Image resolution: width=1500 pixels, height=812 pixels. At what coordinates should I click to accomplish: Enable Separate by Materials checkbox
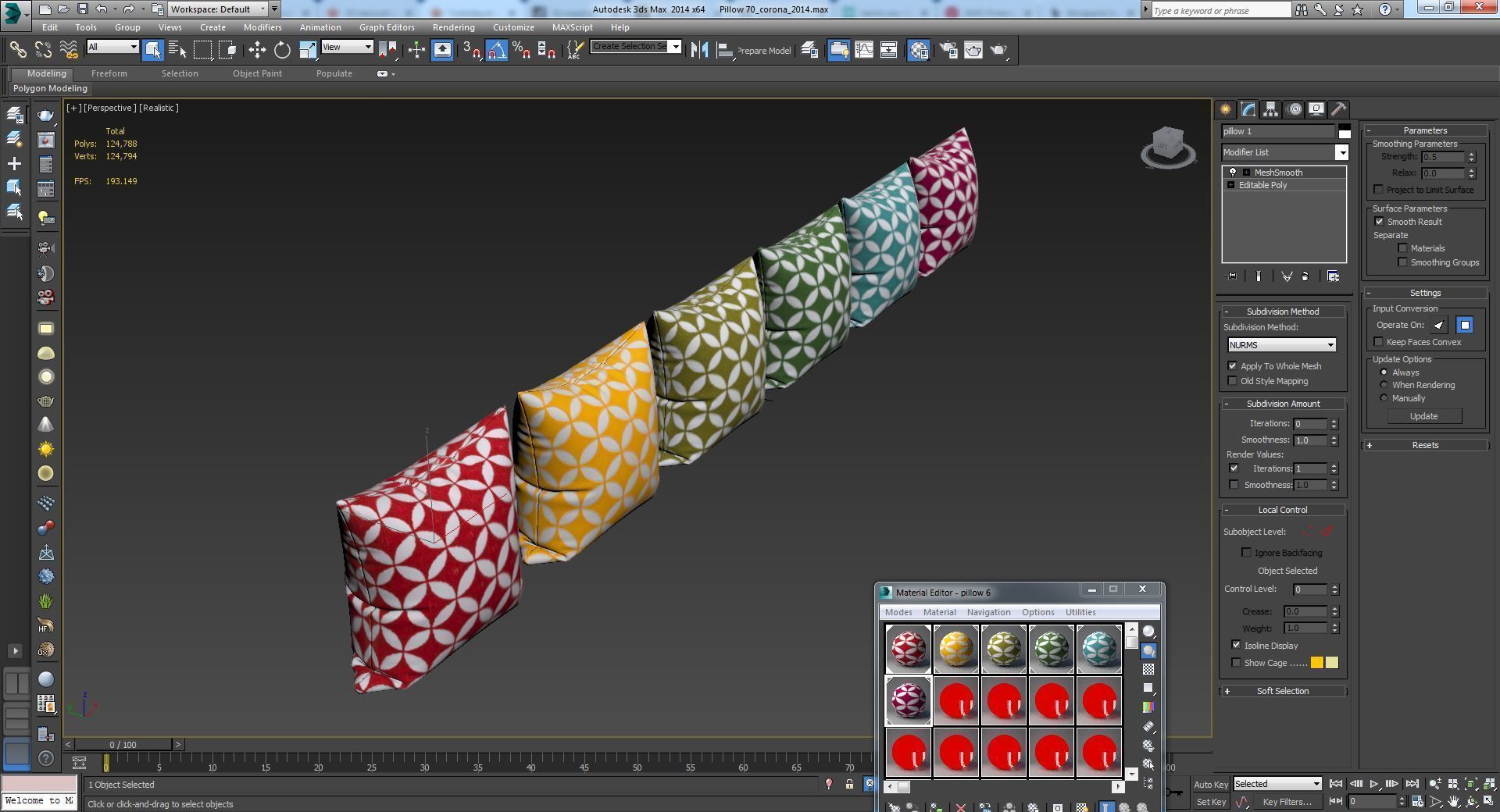point(1402,248)
